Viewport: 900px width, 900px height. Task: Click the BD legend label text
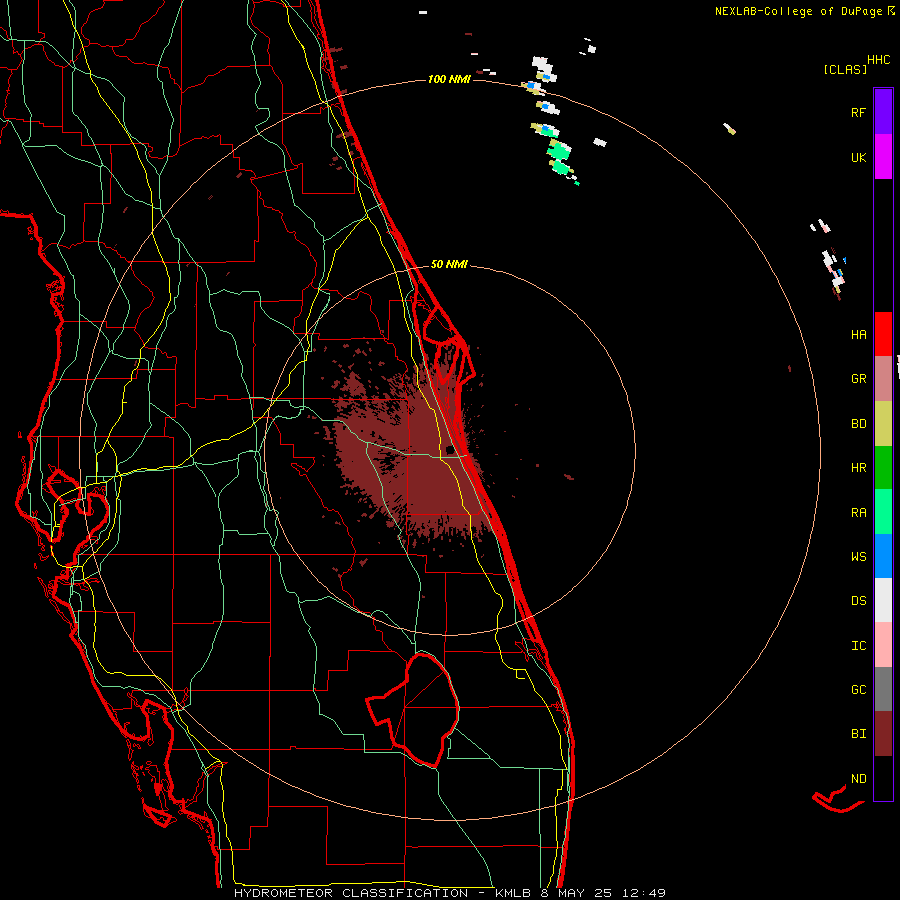pos(858,424)
